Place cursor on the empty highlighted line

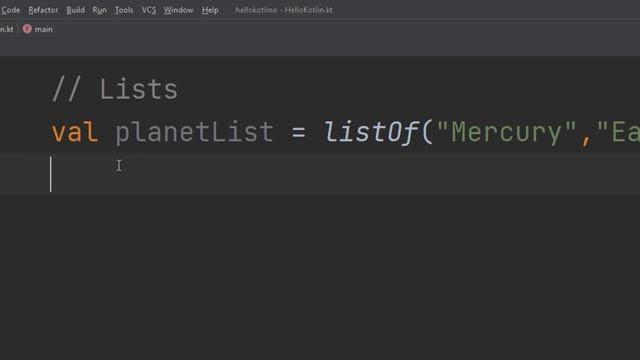320,174
